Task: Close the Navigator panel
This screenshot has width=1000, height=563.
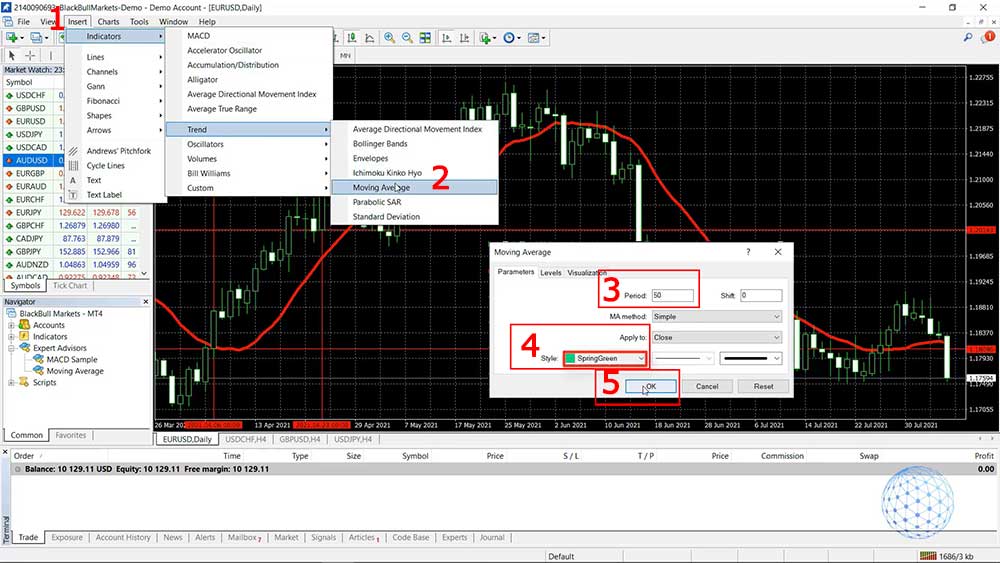Action: (x=145, y=302)
